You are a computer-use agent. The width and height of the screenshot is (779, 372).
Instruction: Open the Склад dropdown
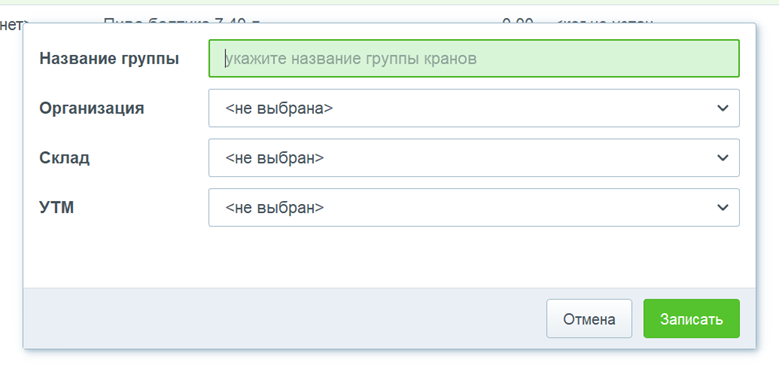coord(474,158)
